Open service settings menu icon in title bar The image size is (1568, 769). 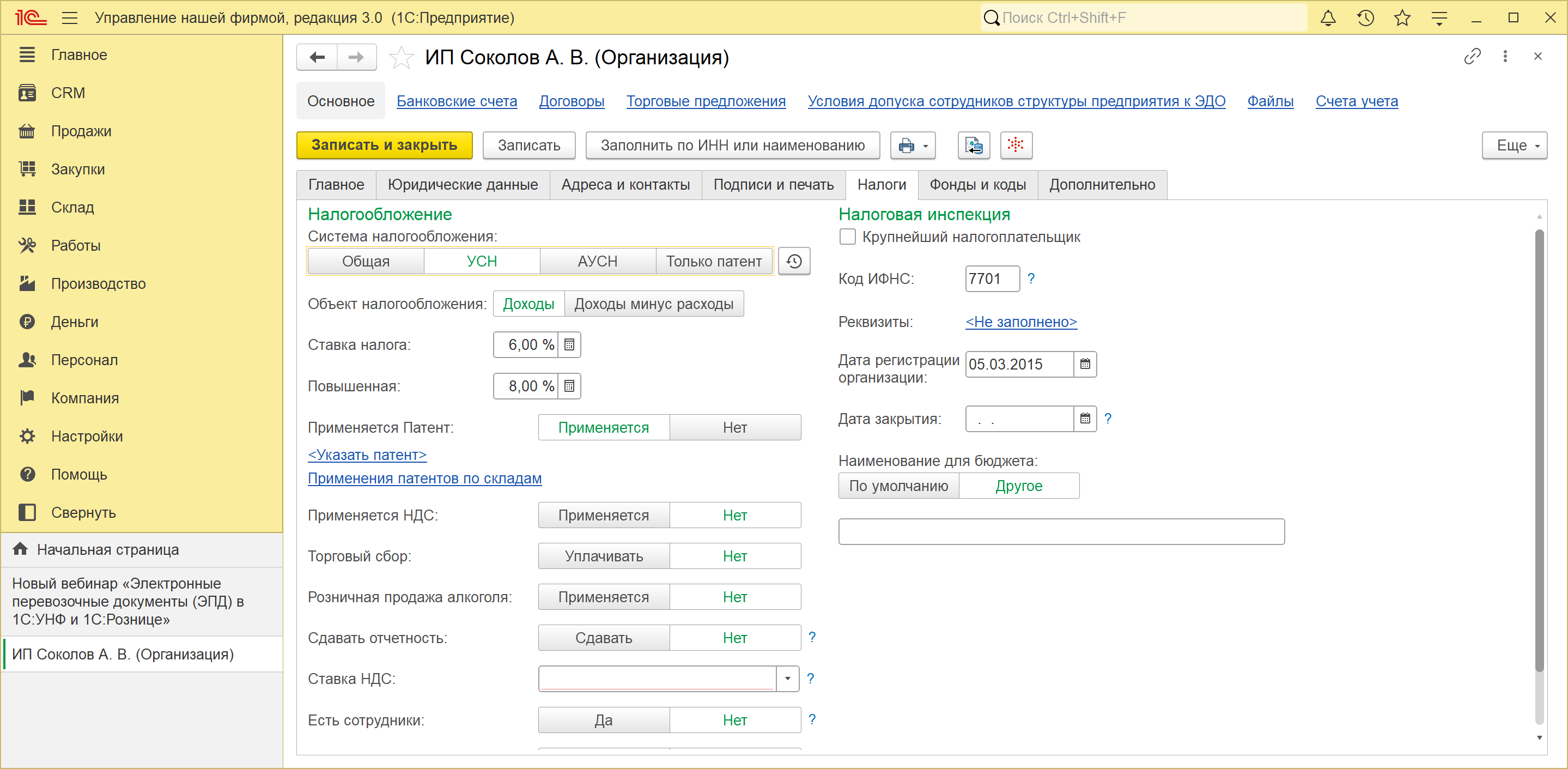pyautogui.click(x=1439, y=19)
